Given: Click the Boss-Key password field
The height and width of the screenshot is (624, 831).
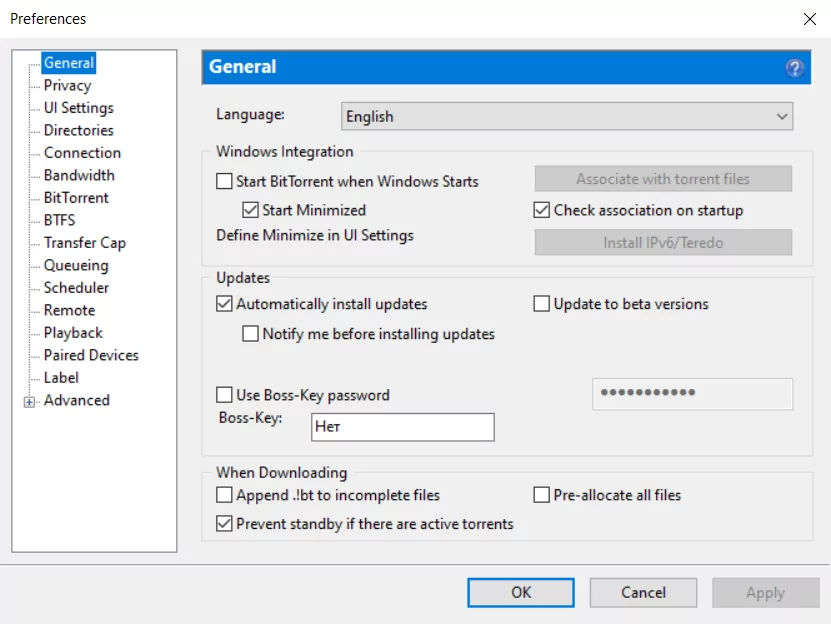Looking at the screenshot, I should 692,393.
